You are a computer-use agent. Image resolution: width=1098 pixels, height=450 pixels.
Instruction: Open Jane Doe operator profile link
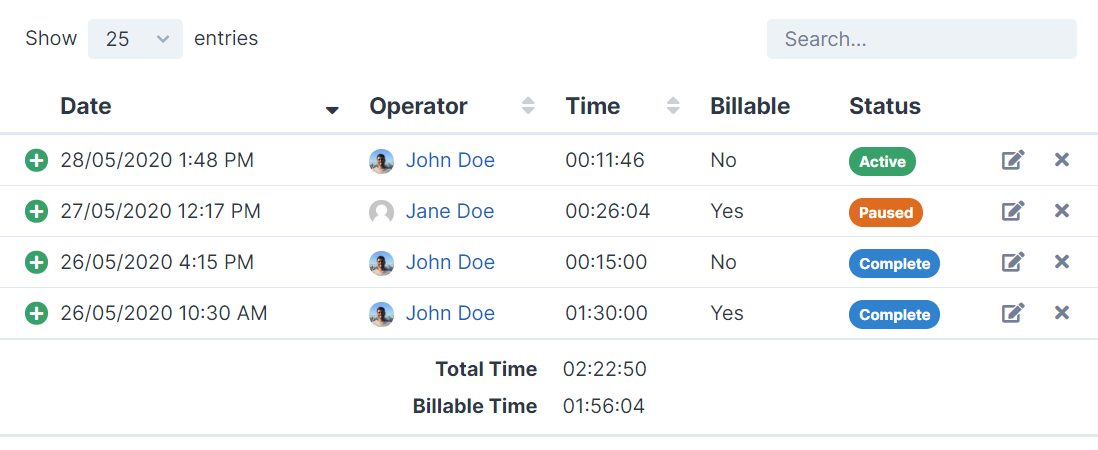(x=450, y=211)
